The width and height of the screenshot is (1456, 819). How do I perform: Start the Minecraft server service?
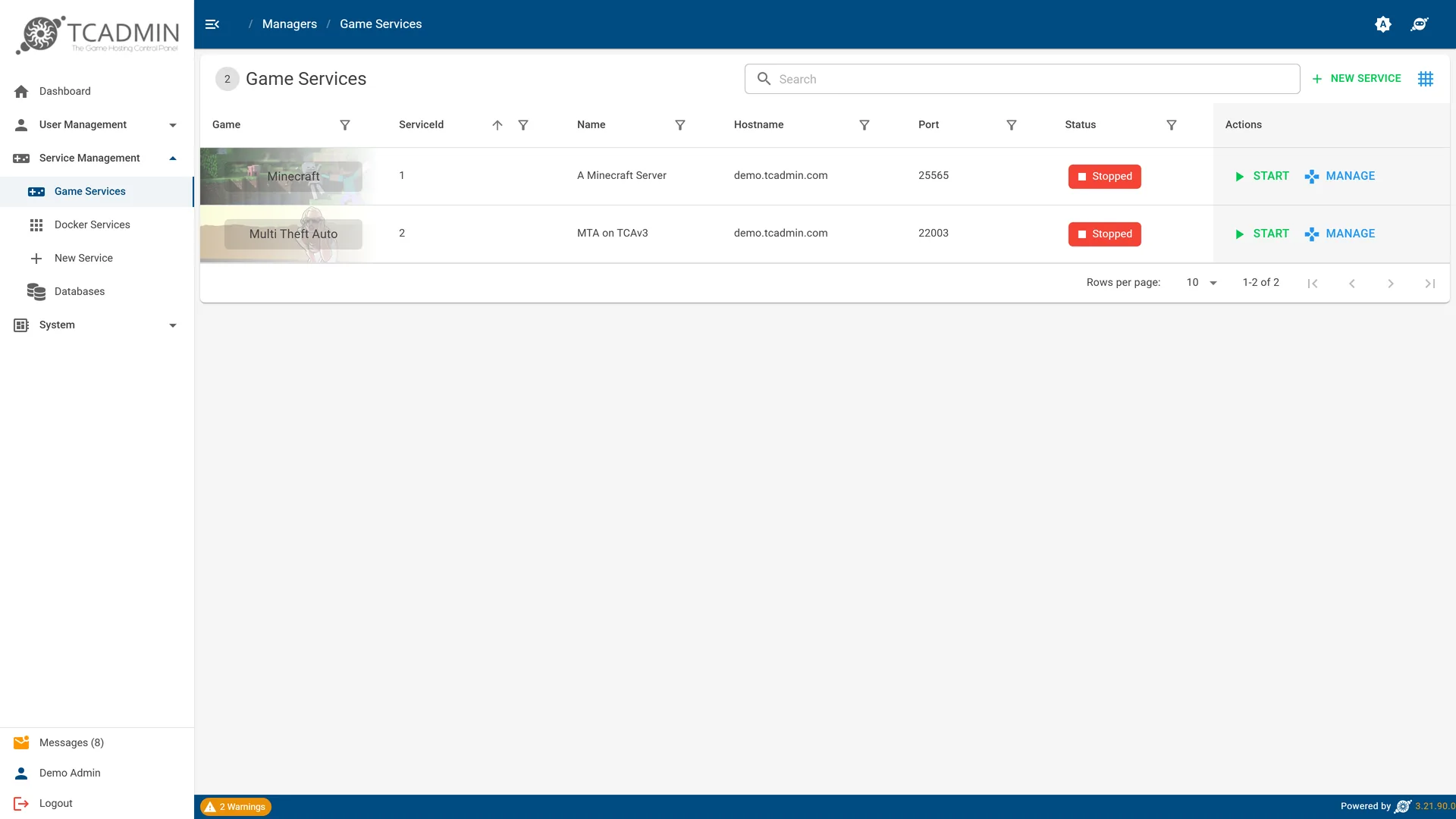(x=1262, y=176)
